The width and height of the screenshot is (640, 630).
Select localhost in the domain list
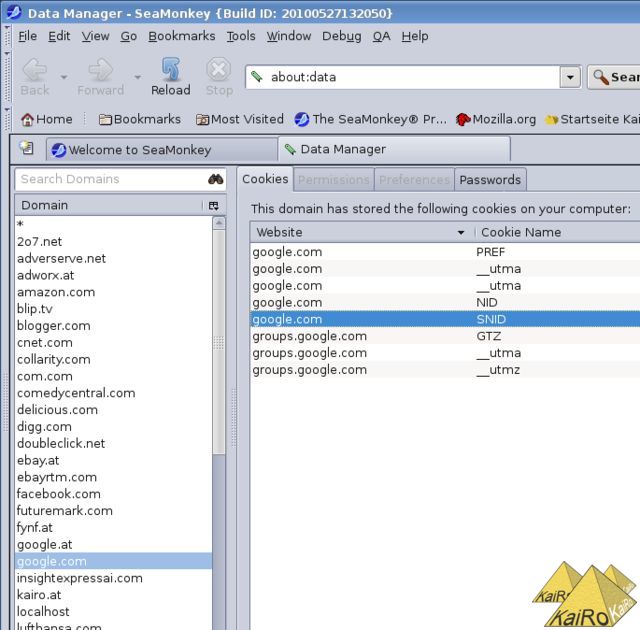[x=113, y=612]
